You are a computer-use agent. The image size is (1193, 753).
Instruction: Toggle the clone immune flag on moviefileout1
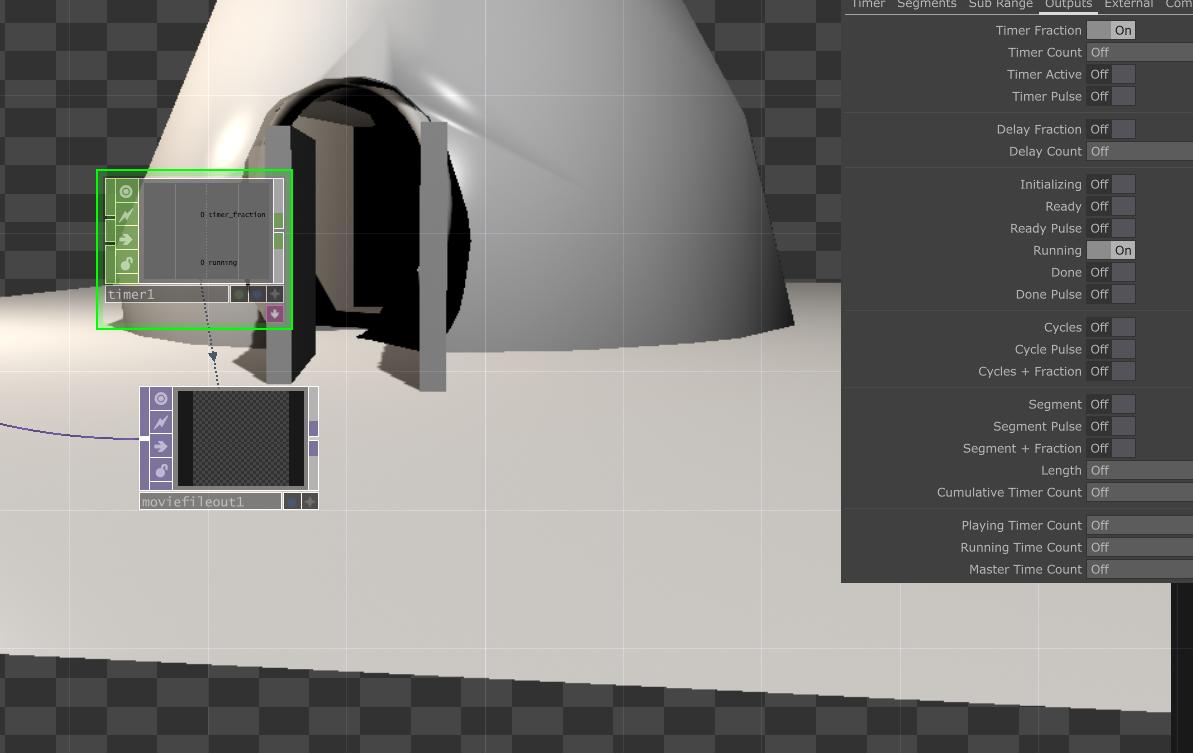[x=161, y=423]
